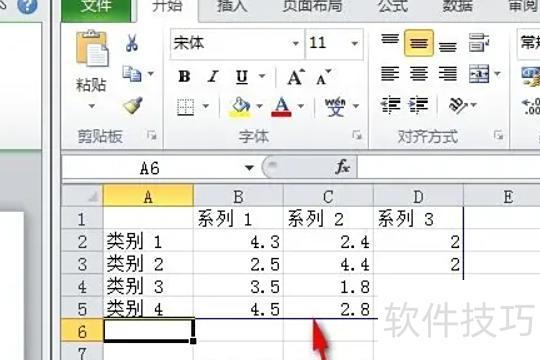Click the Wrap Text icon
This screenshot has height=360, width=540.
(x=479, y=43)
